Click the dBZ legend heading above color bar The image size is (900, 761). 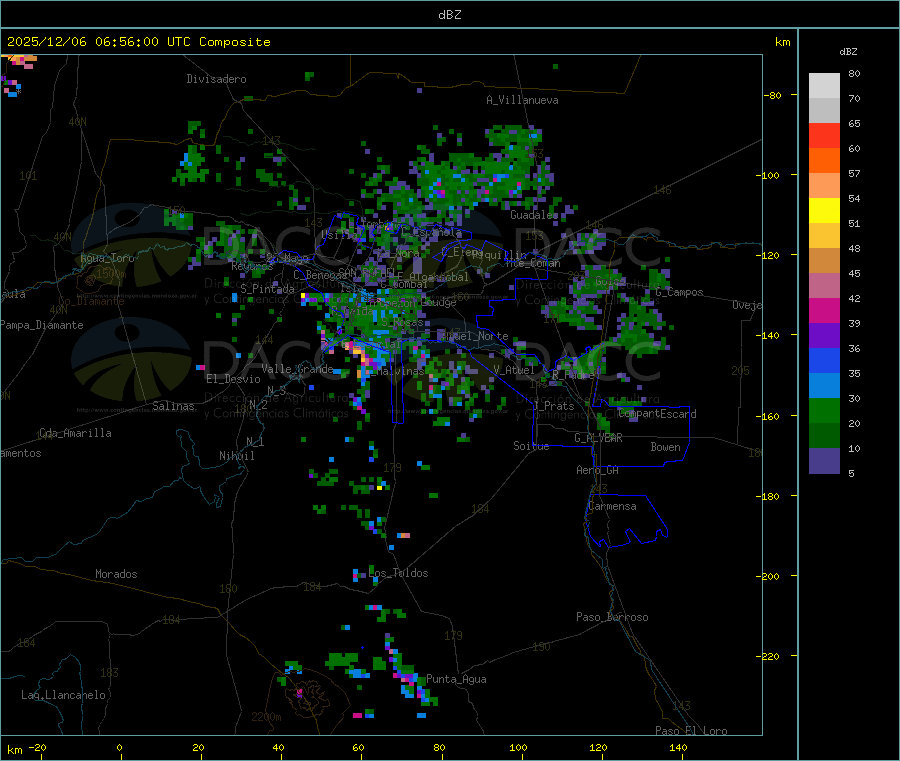tap(848, 52)
